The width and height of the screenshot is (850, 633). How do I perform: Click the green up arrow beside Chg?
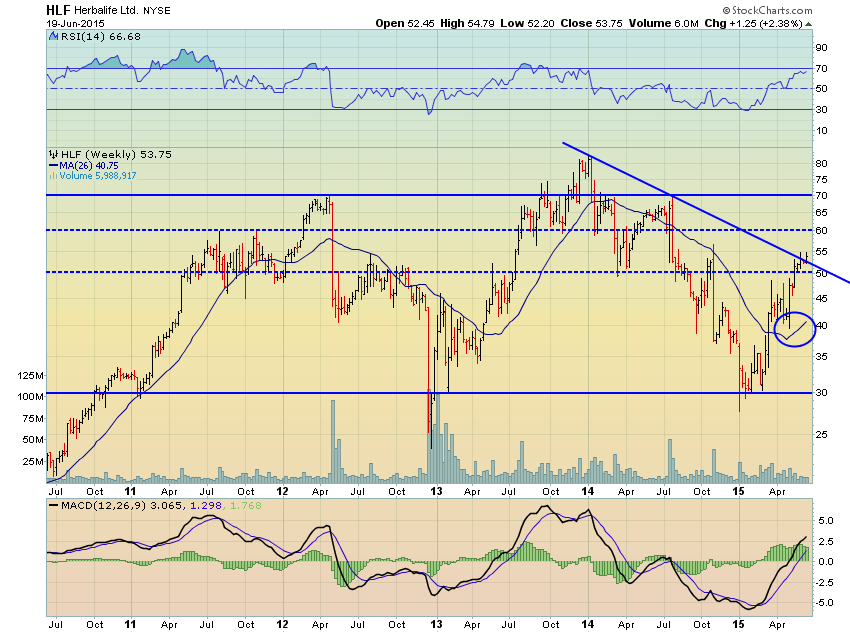tap(808, 24)
